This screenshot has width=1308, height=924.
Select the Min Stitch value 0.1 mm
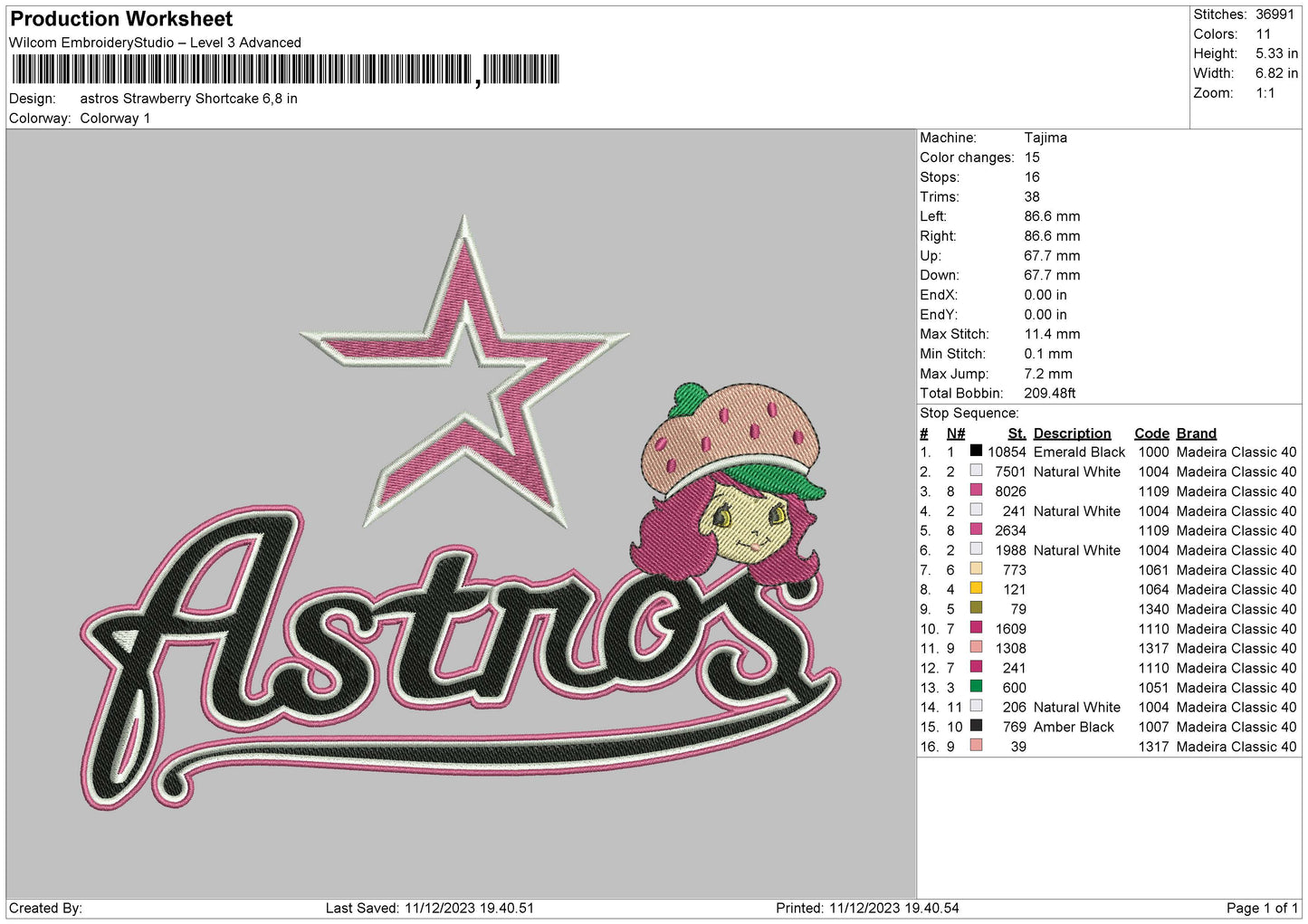pos(1048,354)
